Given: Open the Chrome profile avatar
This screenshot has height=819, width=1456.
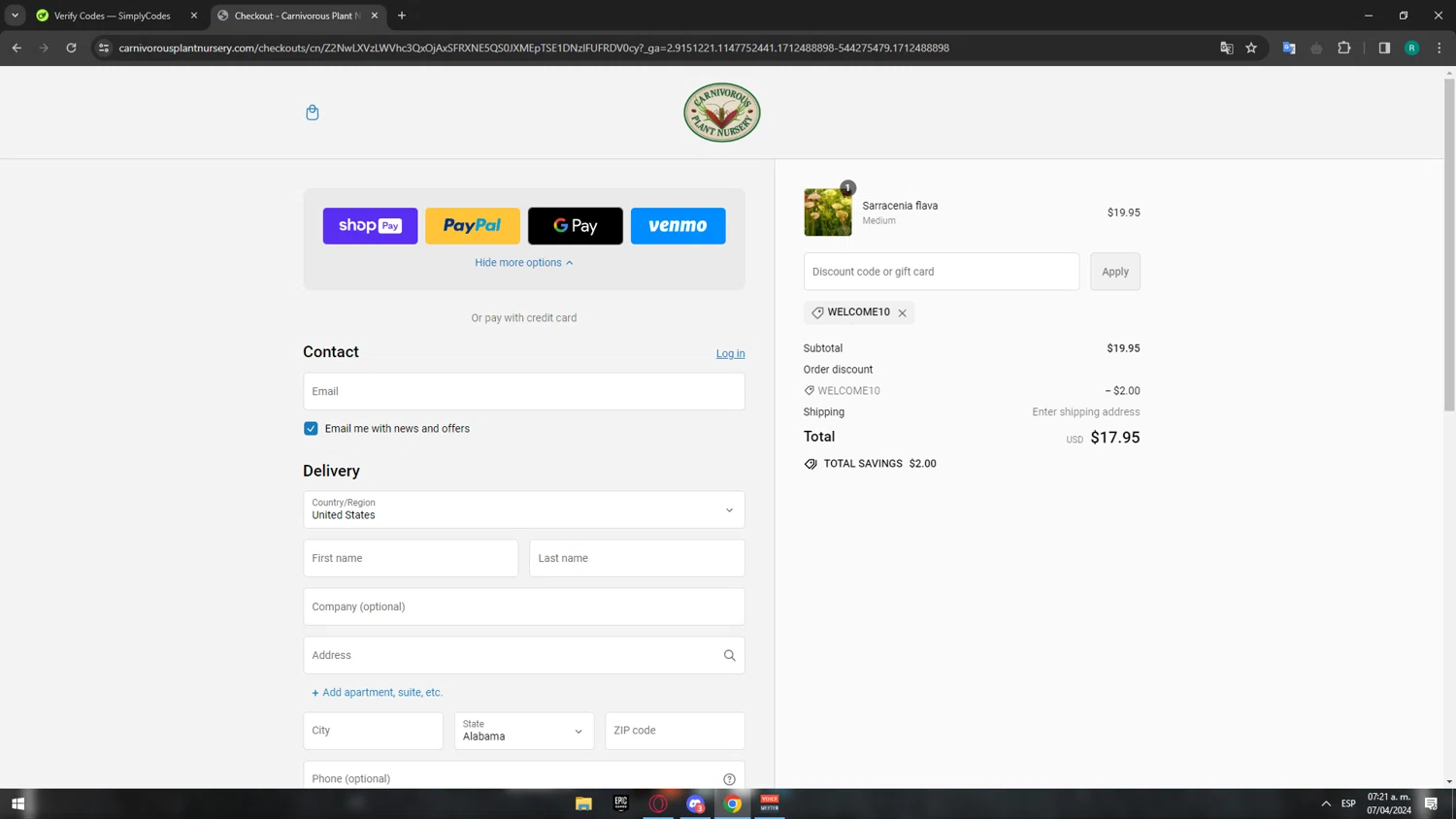Looking at the screenshot, I should (x=1412, y=48).
